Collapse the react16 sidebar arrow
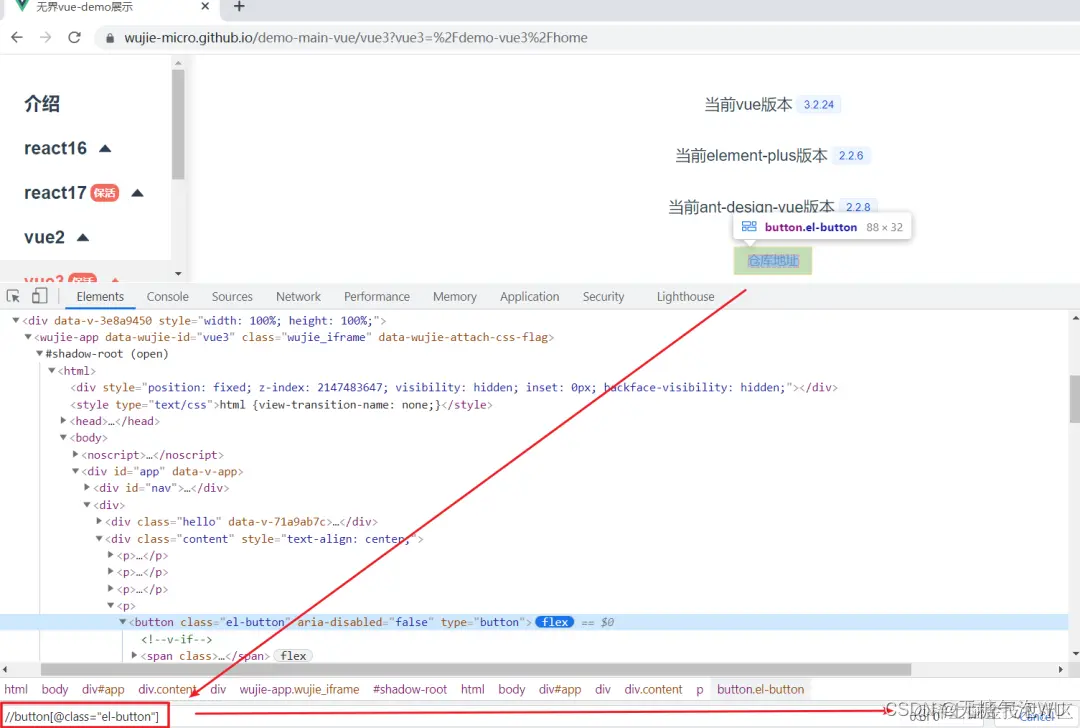 pyautogui.click(x=105, y=148)
